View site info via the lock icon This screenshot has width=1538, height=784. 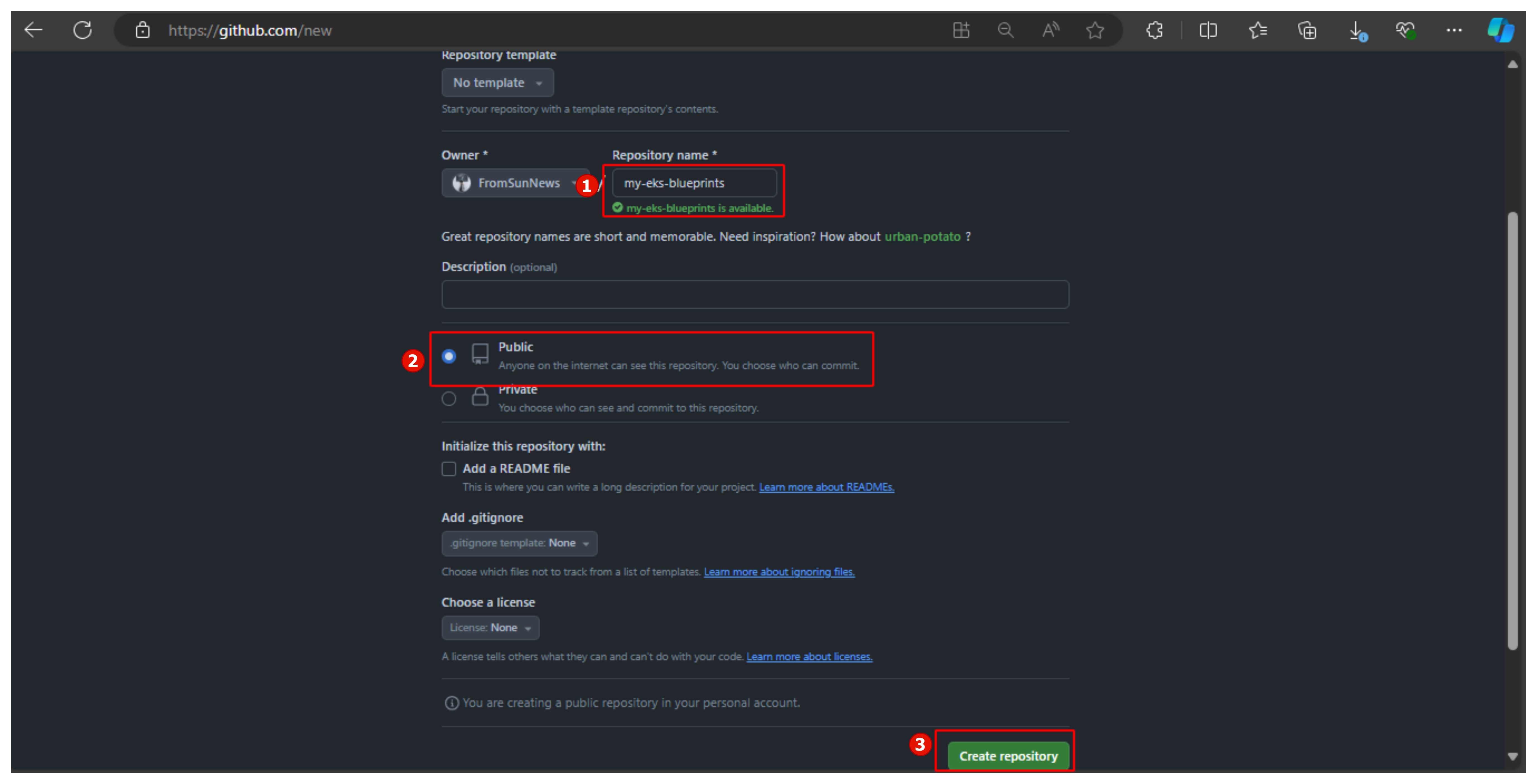click(142, 30)
